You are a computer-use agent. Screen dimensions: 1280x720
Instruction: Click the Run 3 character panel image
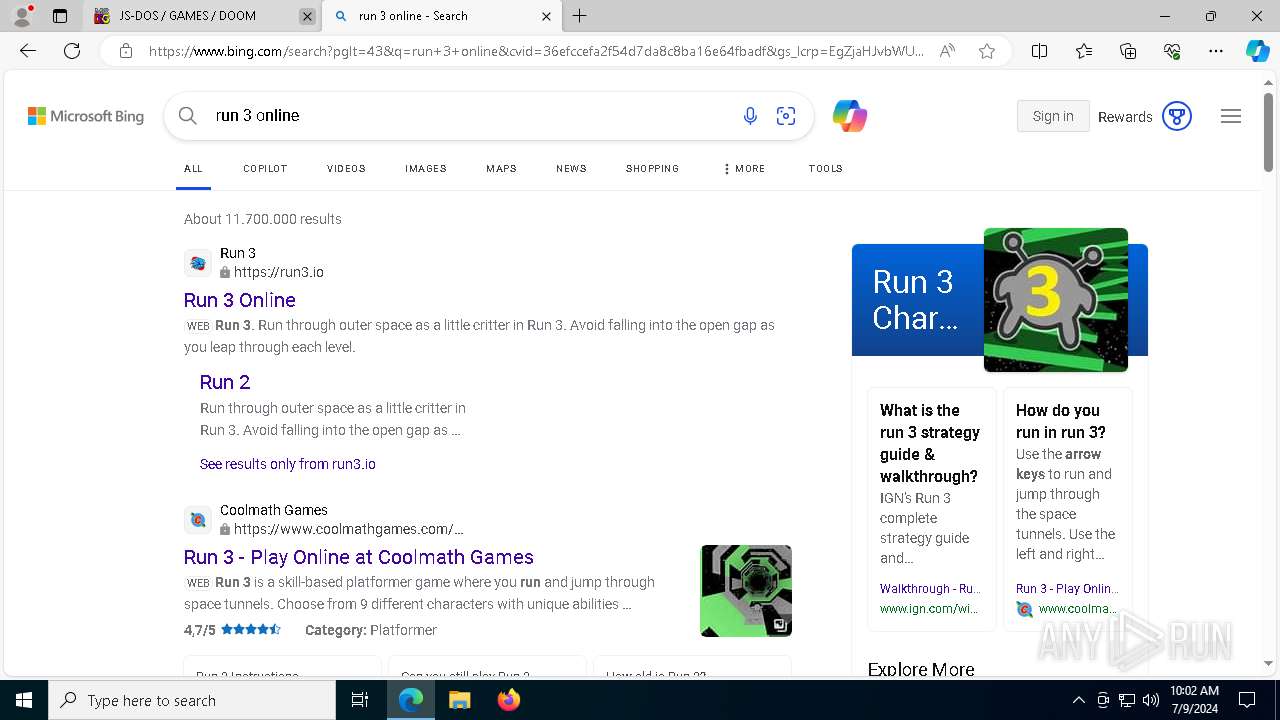pyautogui.click(x=1056, y=300)
